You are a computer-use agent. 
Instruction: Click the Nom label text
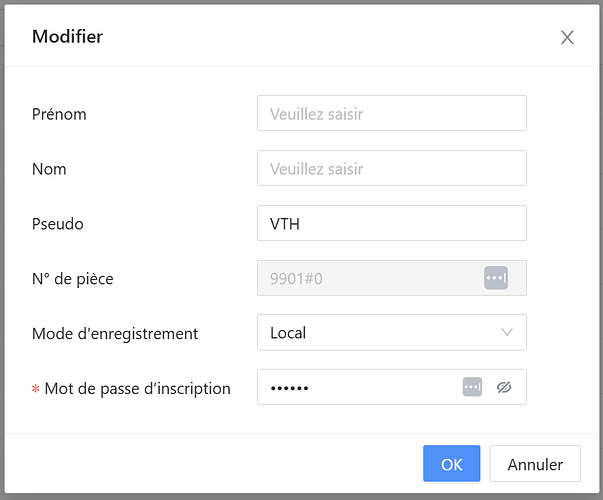(x=49, y=169)
